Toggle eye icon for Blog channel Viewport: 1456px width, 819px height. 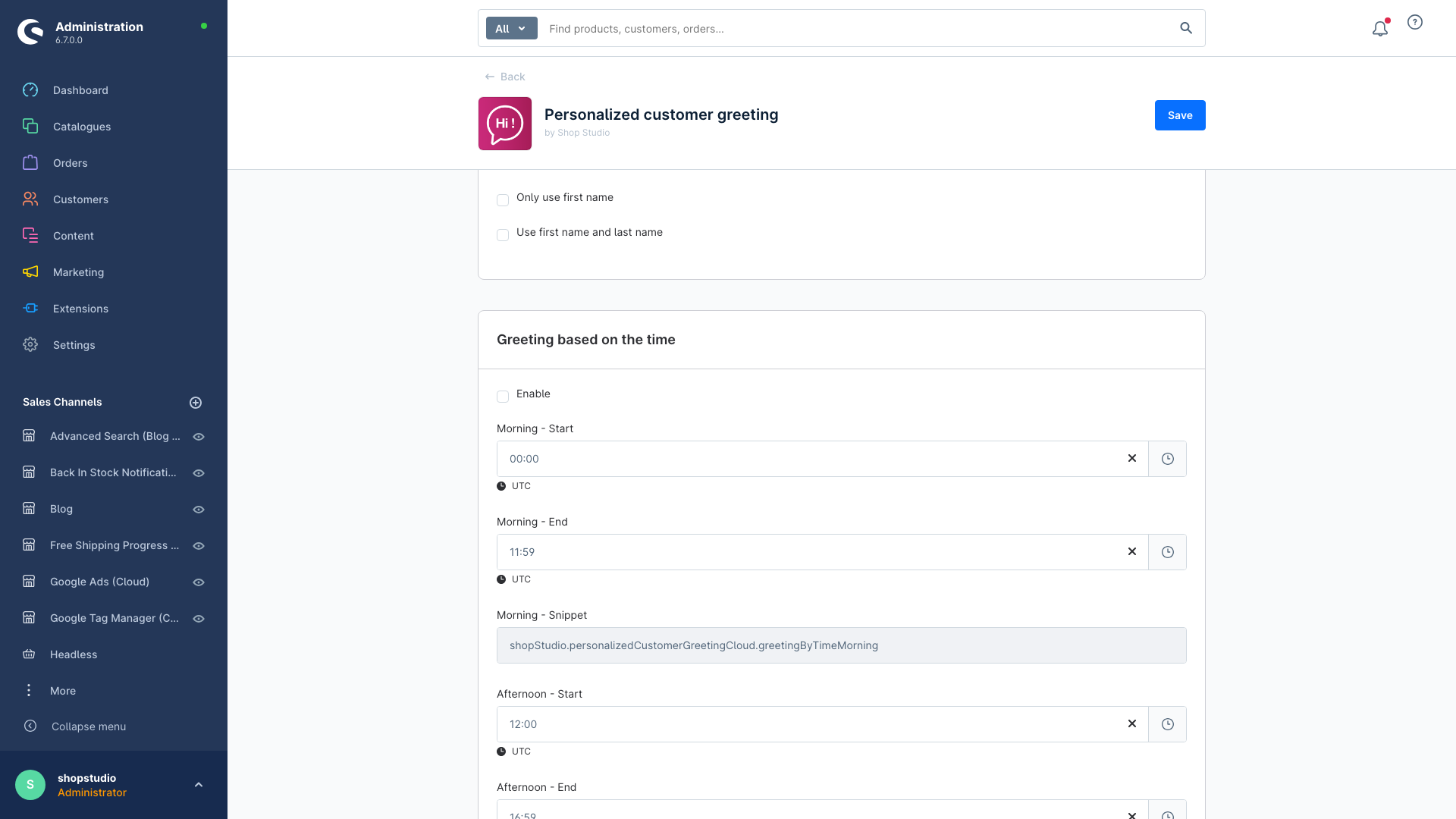pyautogui.click(x=199, y=510)
